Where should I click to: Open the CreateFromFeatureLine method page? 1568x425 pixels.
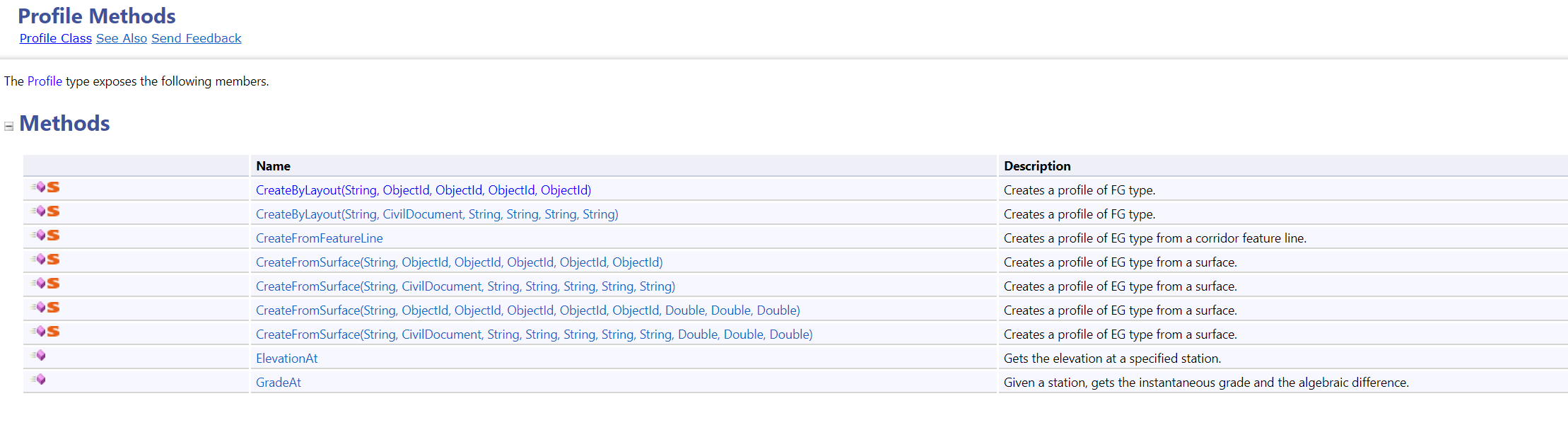point(319,238)
